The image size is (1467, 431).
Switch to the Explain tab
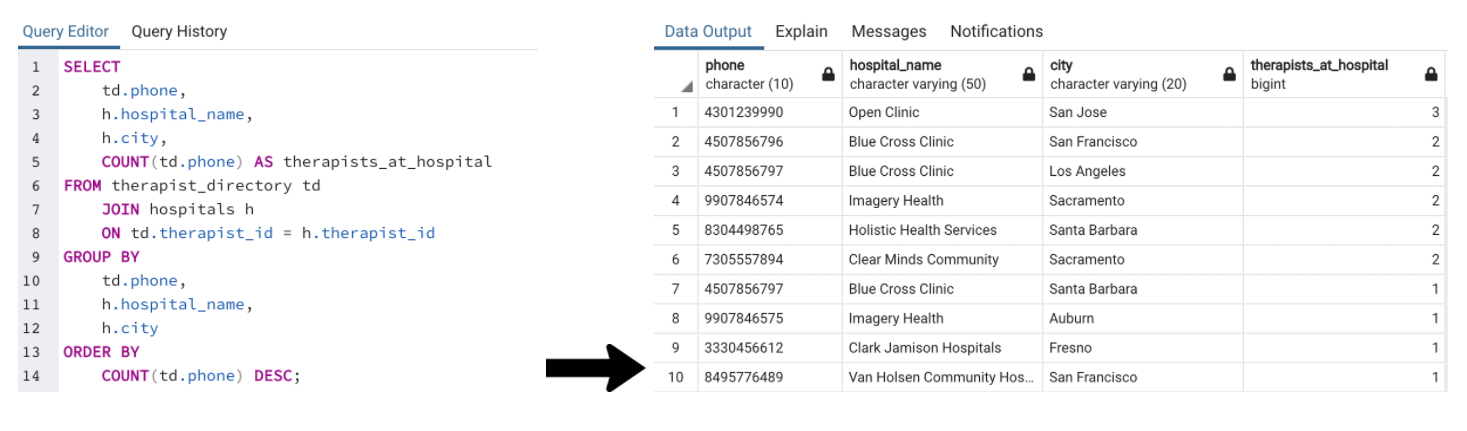pyautogui.click(x=801, y=32)
